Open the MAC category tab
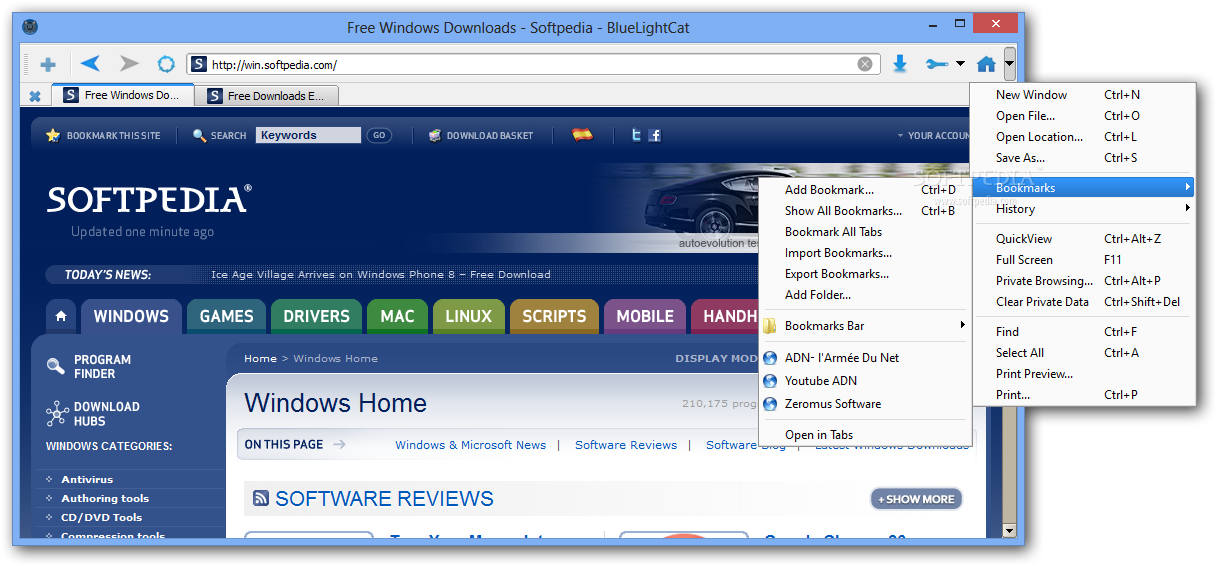This screenshot has width=1217, height=566. click(397, 316)
